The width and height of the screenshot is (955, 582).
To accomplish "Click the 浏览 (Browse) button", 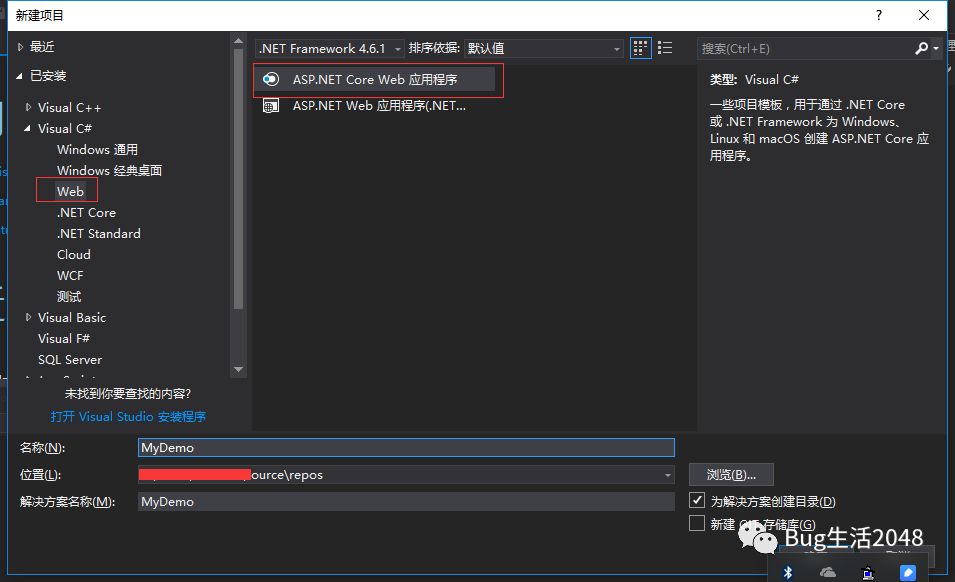I will coord(731,475).
